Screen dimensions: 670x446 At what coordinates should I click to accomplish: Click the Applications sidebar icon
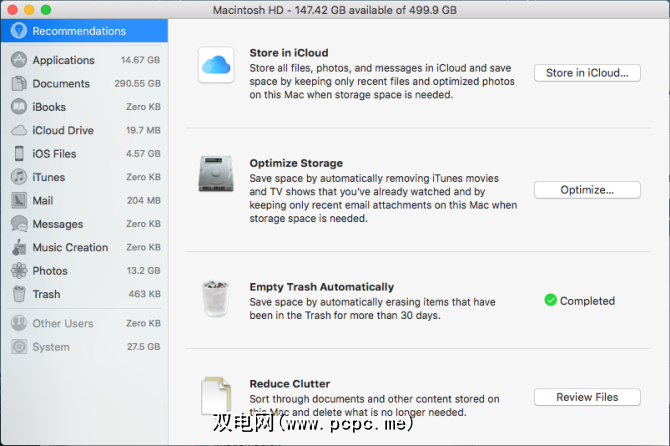click(x=19, y=60)
